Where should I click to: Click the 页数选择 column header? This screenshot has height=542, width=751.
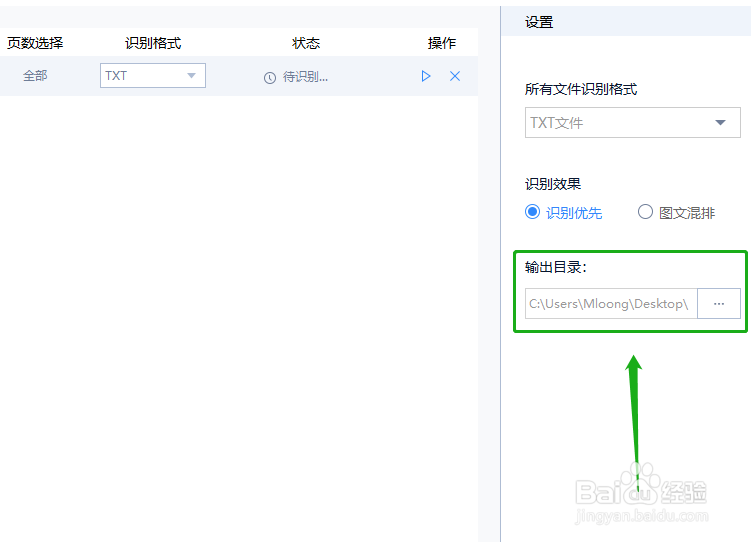(x=35, y=43)
